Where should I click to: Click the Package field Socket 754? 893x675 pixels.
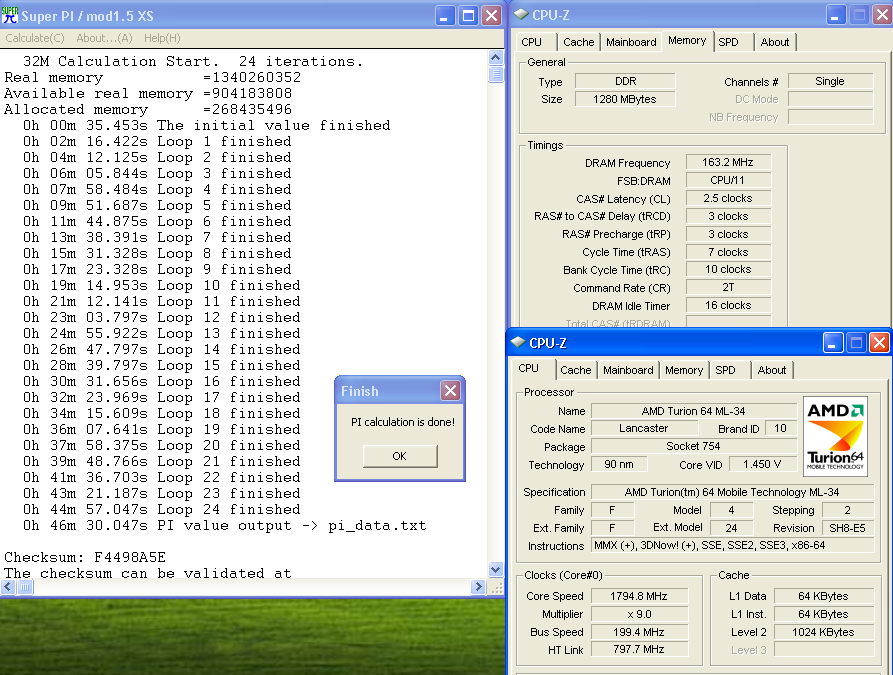(694, 447)
